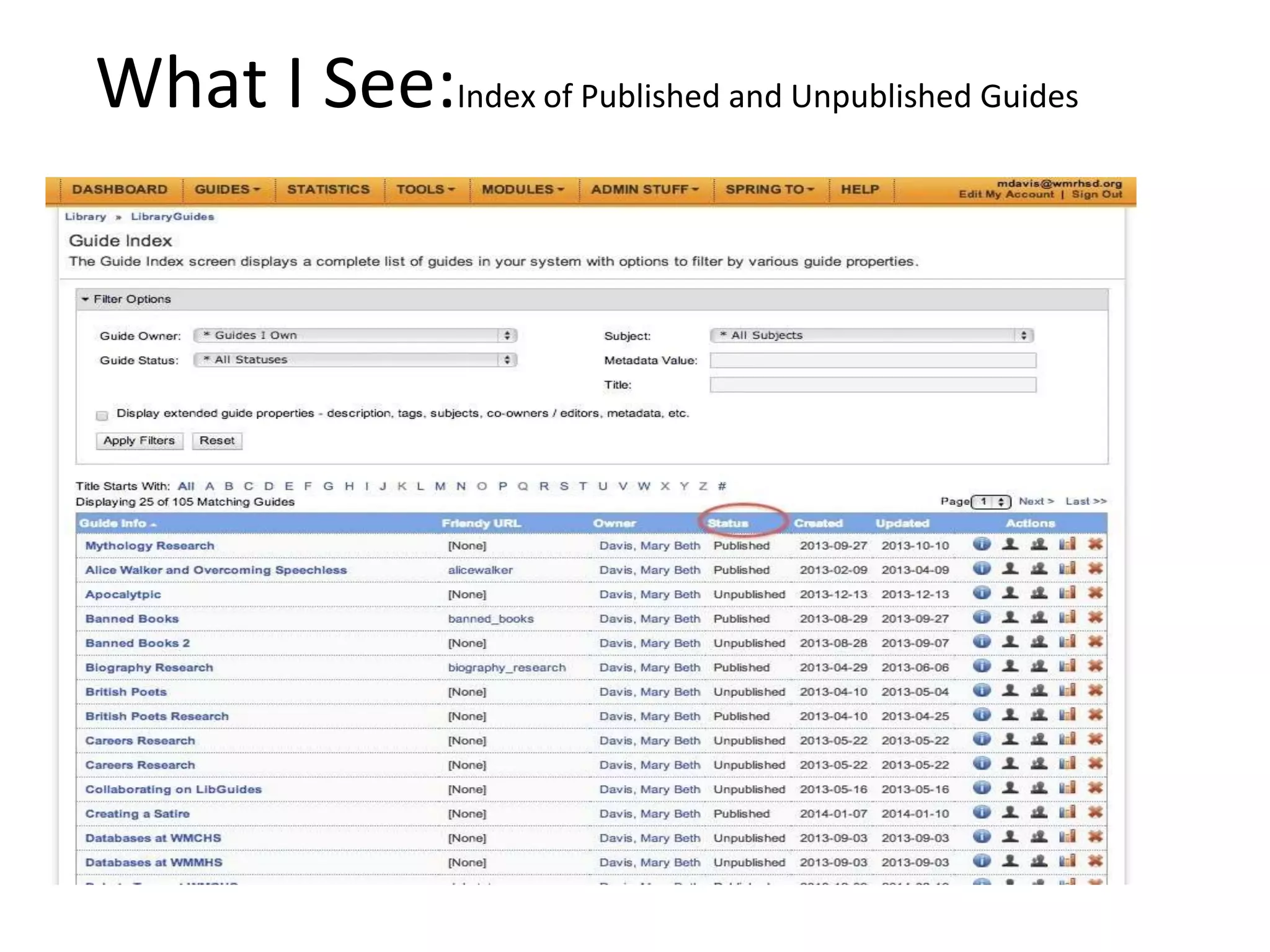Click the Apply Filters button
Screen dimensions: 1270x952
pyautogui.click(x=139, y=441)
